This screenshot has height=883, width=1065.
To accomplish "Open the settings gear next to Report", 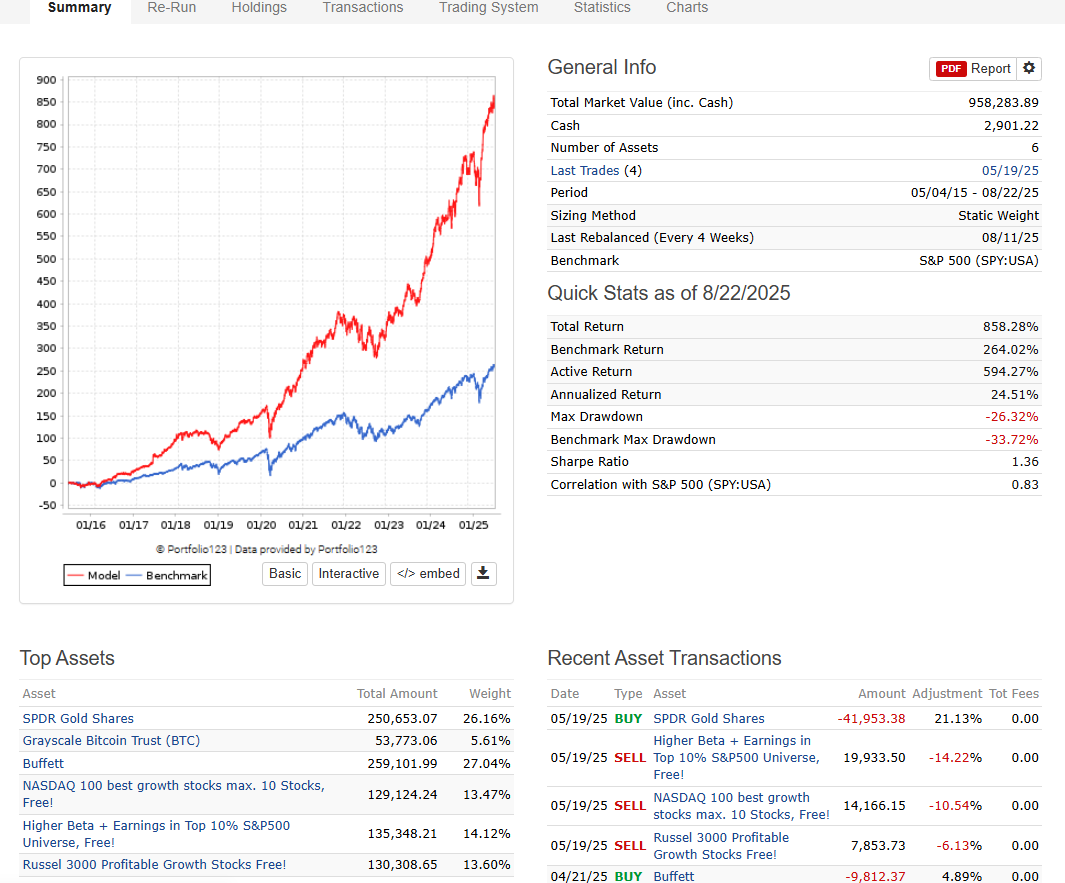I will click(x=1029, y=69).
